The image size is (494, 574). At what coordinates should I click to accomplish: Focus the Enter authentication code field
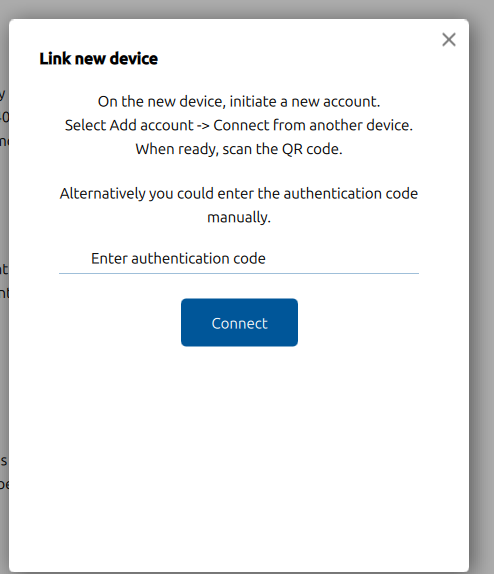click(239, 258)
